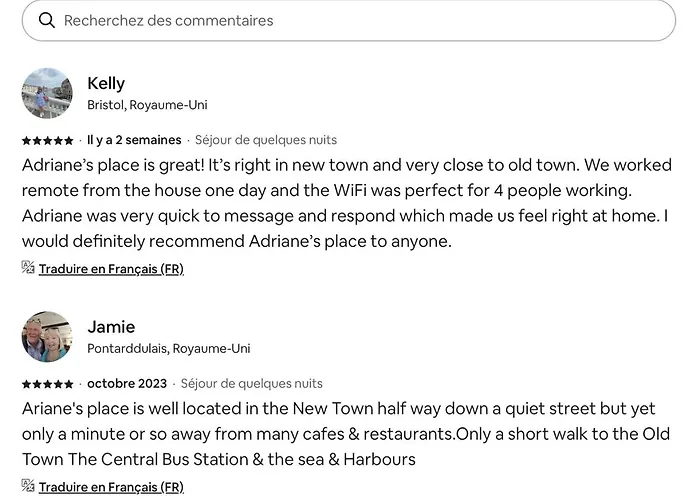Click translate icon under Kelly's review
The image size is (700, 500).
tap(29, 268)
